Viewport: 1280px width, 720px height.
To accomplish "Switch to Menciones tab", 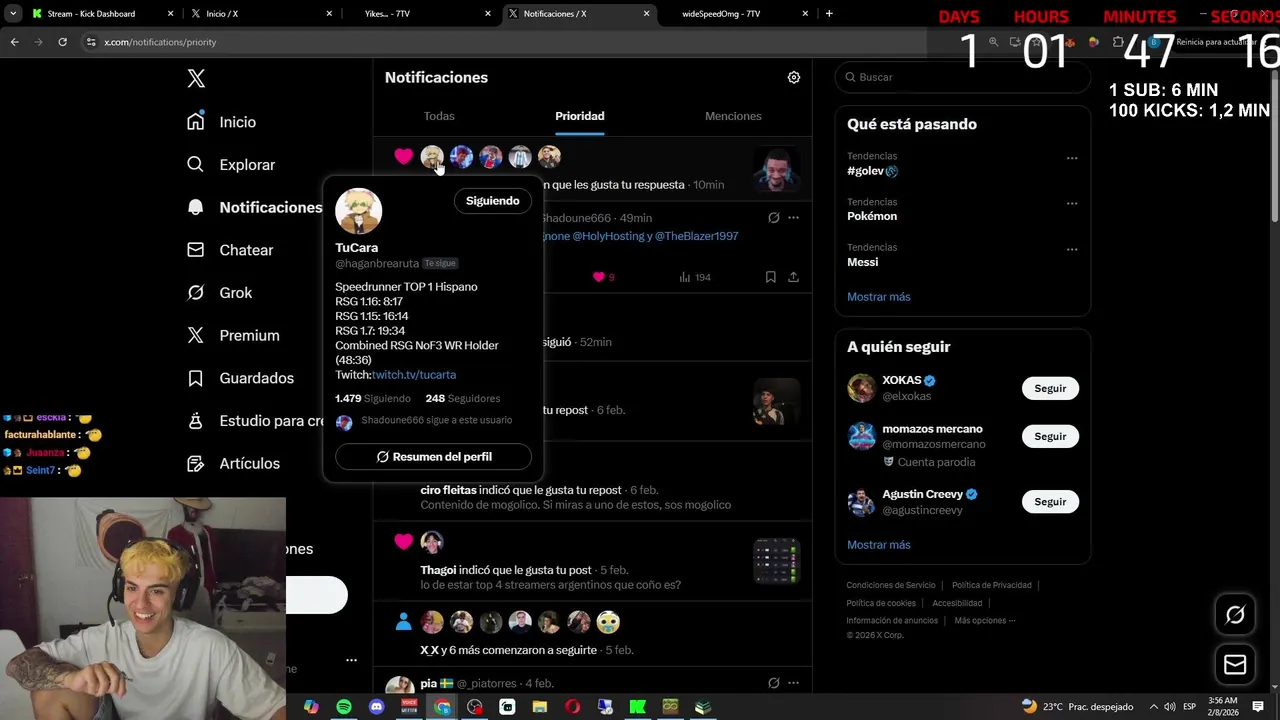I will pos(733,116).
